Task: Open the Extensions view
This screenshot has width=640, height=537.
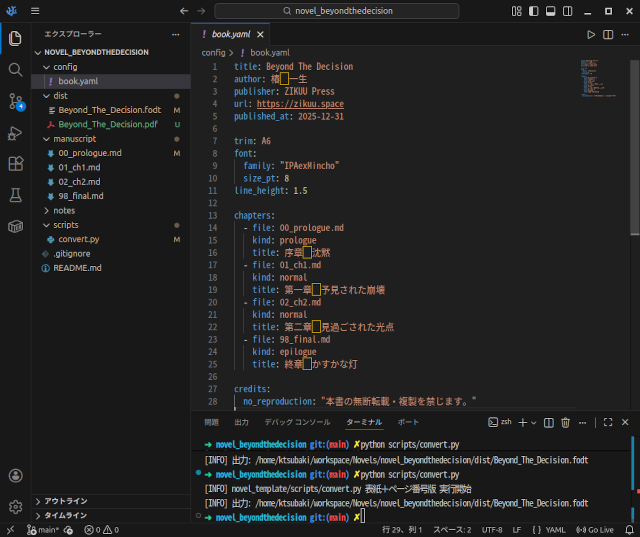Action: (15, 164)
